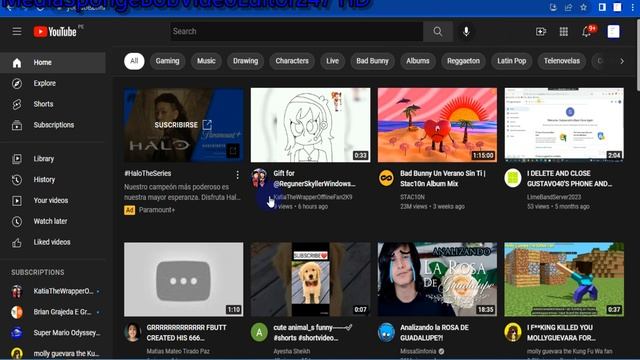Select the Characters filter chip
The image size is (640, 360).
(292, 61)
